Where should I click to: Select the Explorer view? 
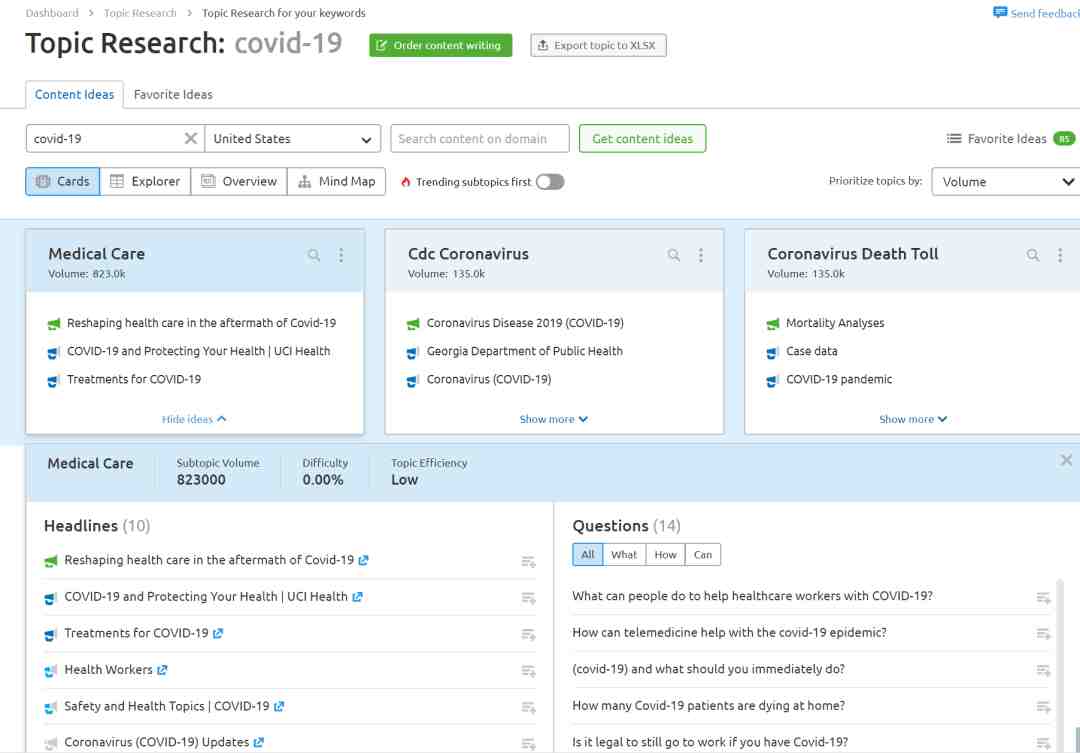(145, 181)
